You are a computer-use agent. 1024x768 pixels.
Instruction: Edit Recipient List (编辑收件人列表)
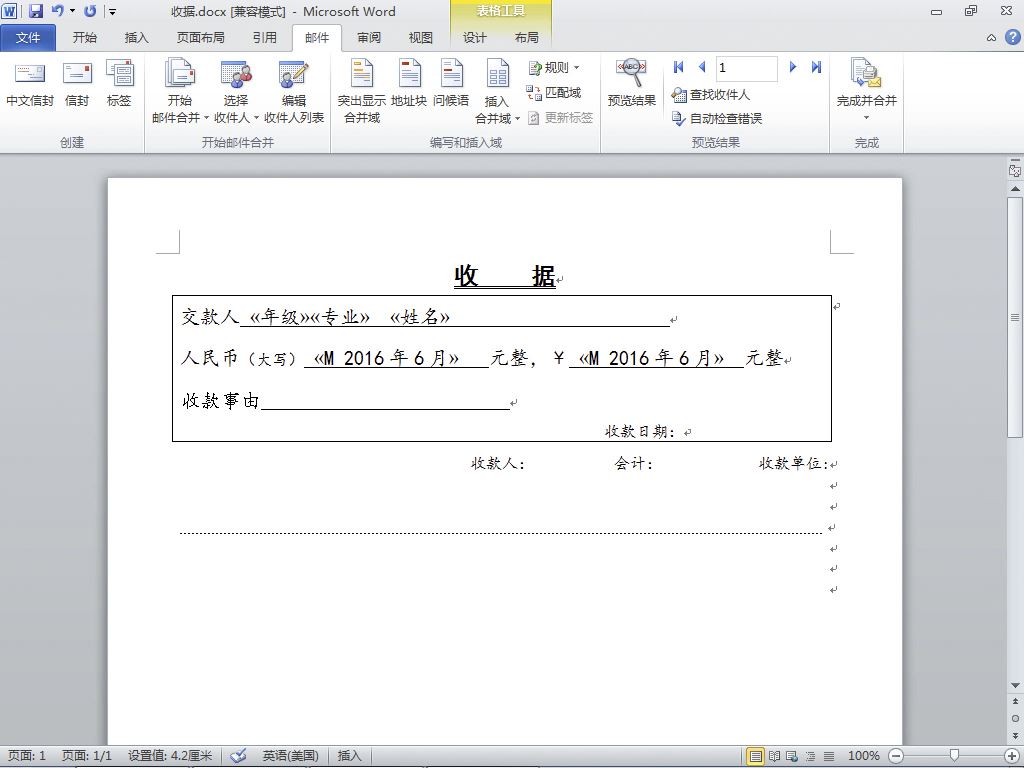[x=294, y=90]
